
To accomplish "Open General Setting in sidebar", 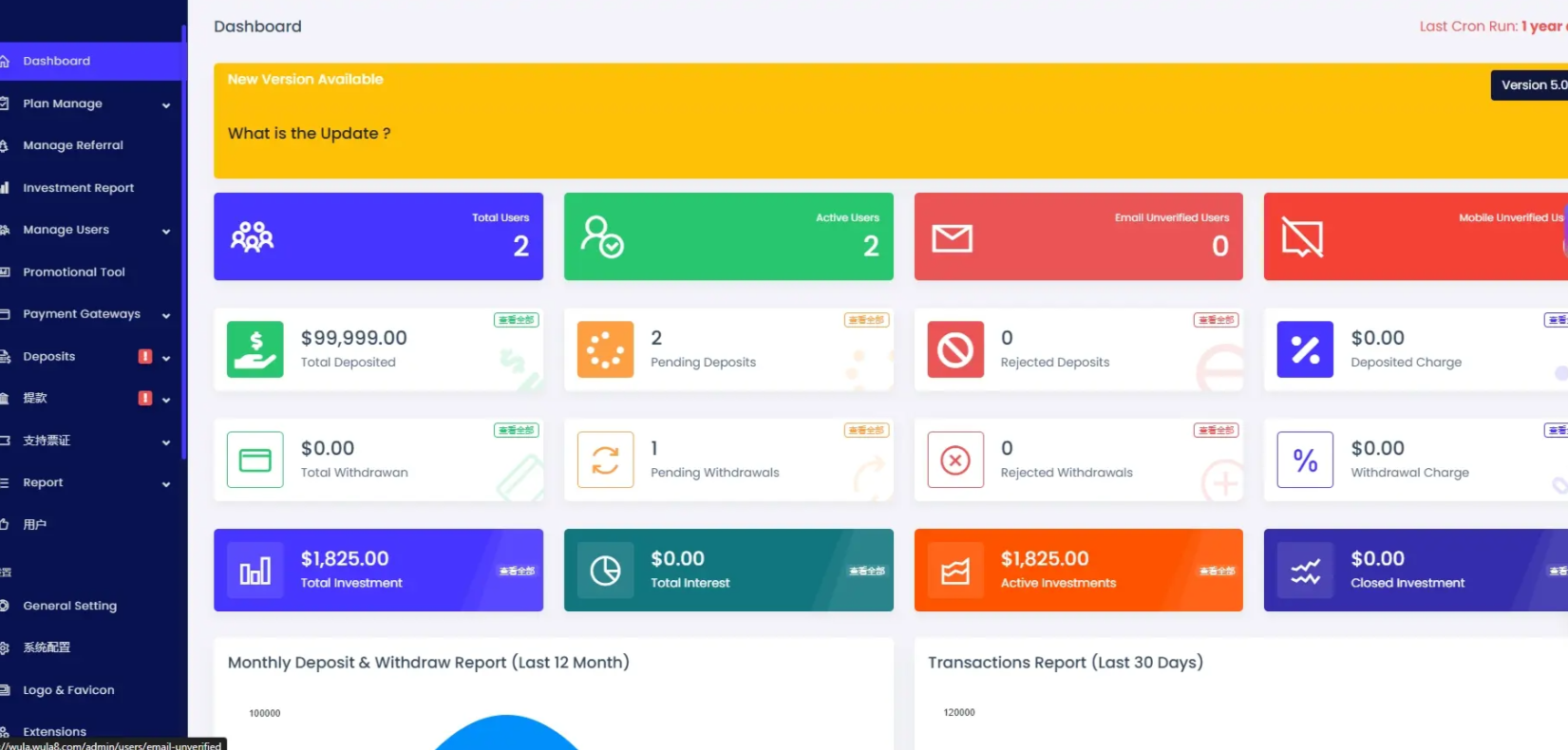I will click(69, 606).
